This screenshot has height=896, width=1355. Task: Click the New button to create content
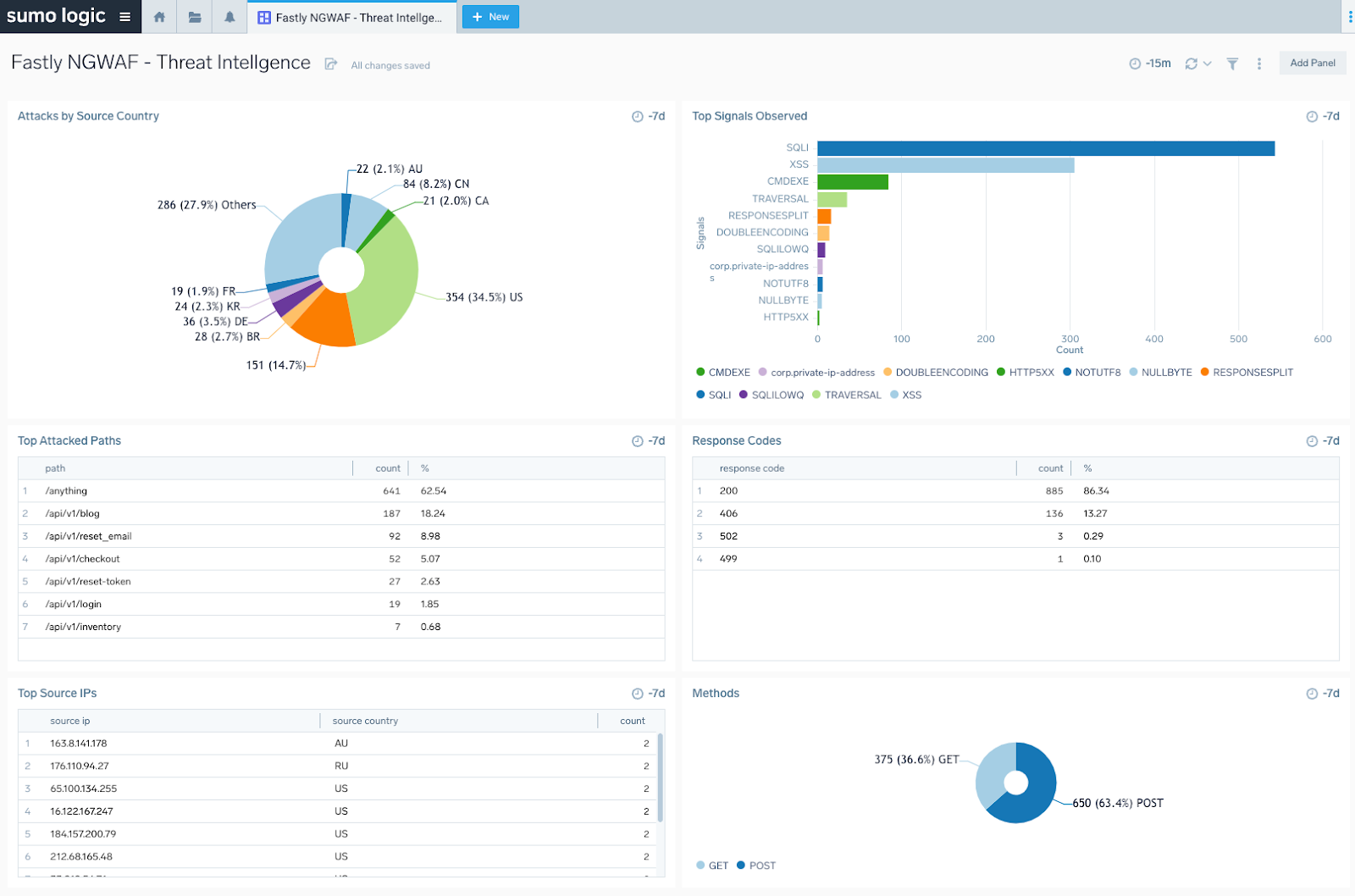[x=490, y=16]
